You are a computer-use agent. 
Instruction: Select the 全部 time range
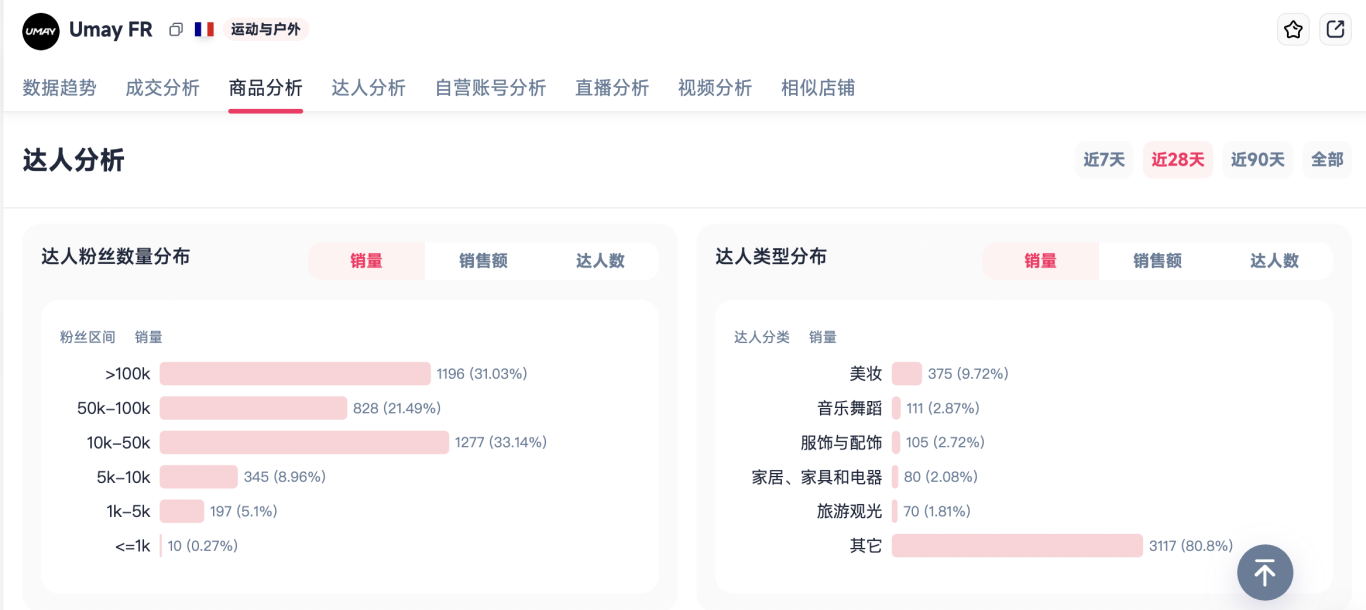click(1326, 159)
